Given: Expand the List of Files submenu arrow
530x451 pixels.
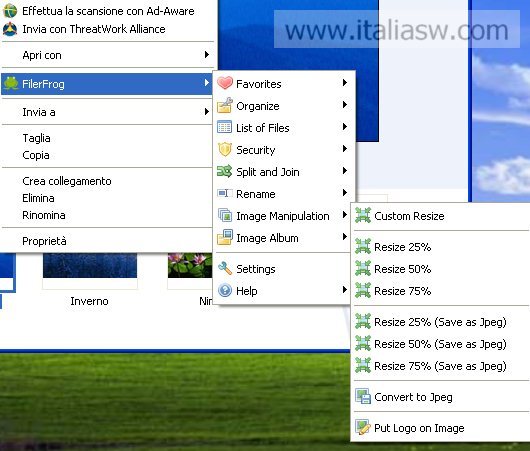Looking at the screenshot, I should click(344, 127).
